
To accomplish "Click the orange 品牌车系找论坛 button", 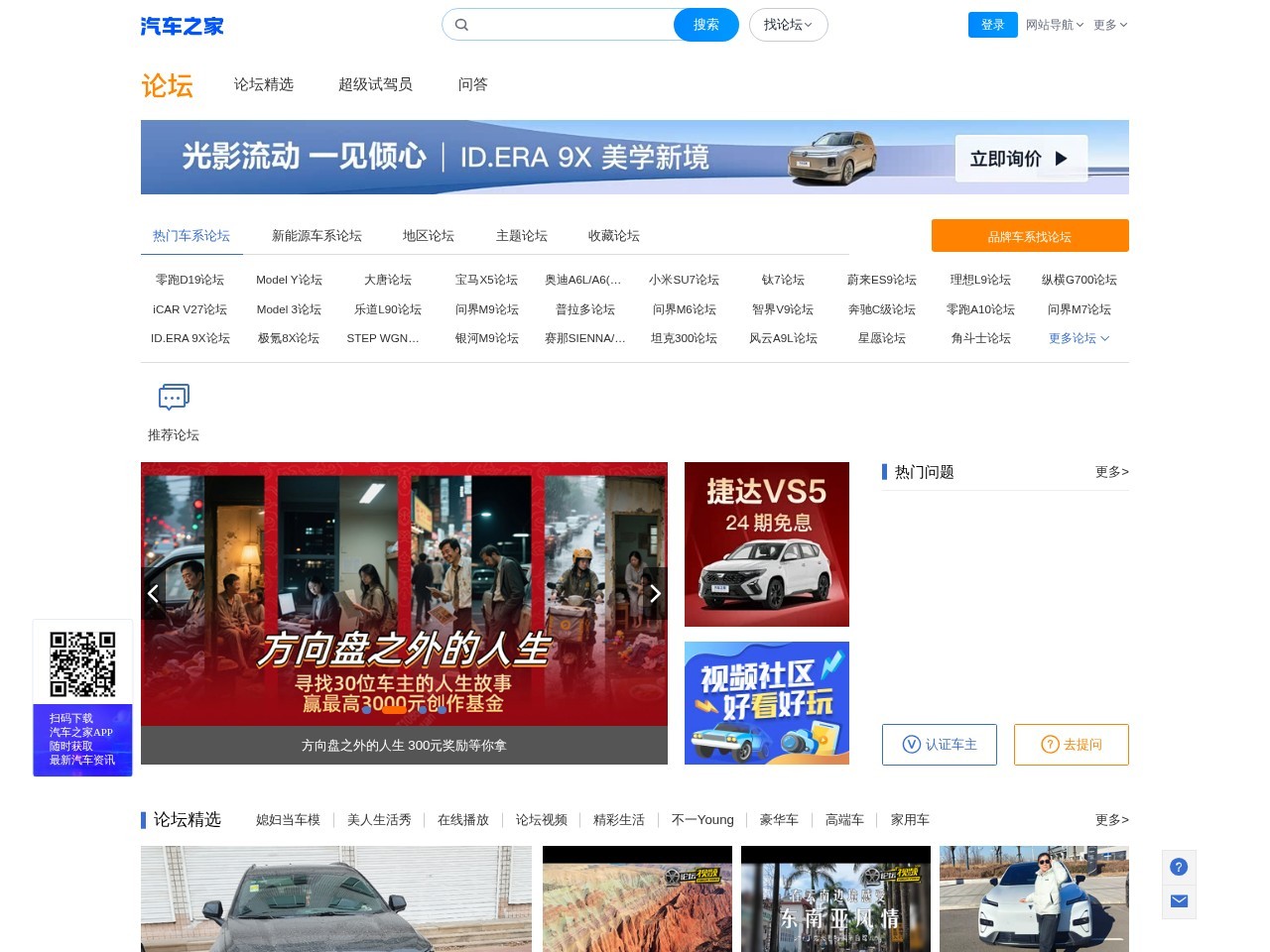I will [x=1030, y=236].
